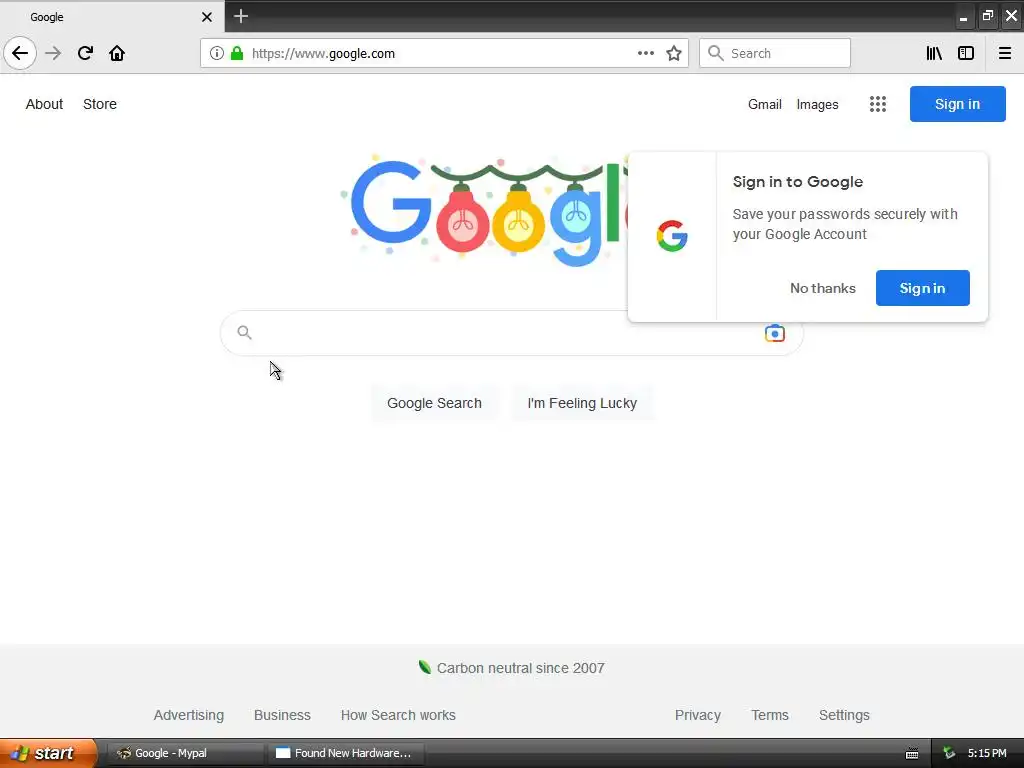This screenshot has width=1024, height=768.
Task: Click the keyboard icon in system tray
Action: point(912,754)
